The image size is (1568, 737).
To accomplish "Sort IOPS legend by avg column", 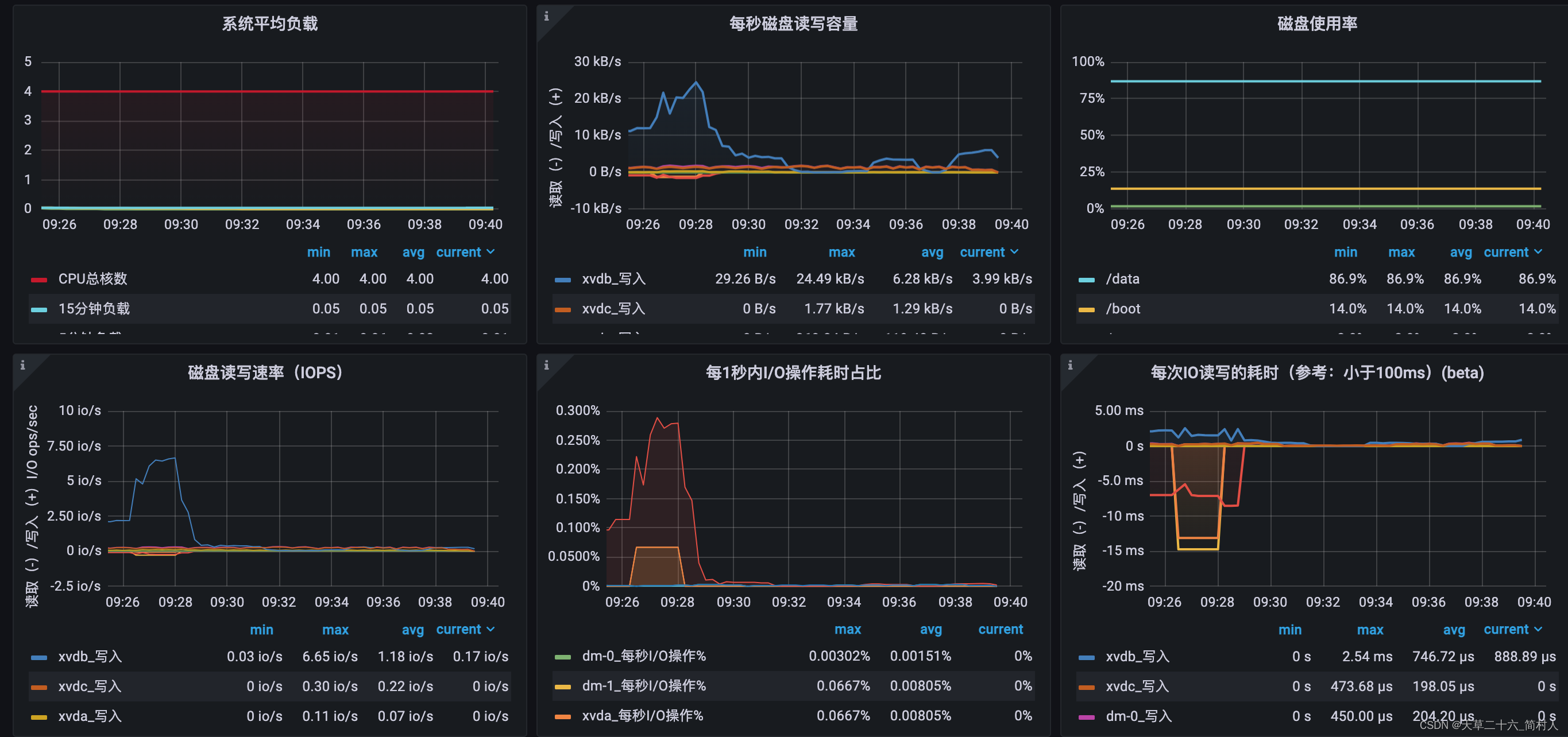I will 413,629.
